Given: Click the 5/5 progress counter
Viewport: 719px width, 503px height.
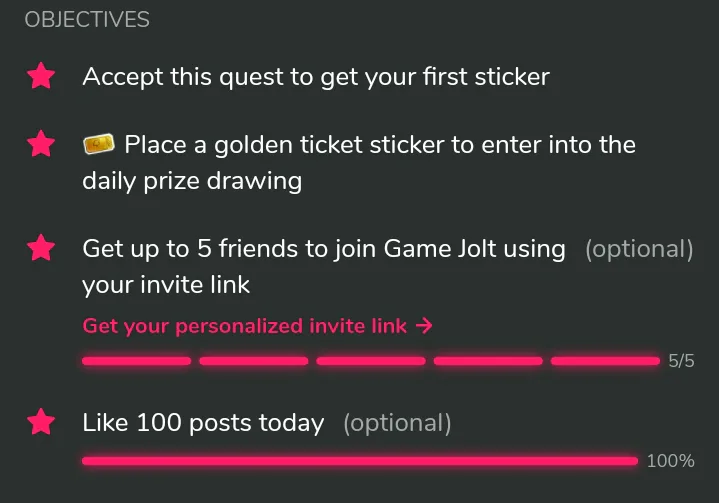Looking at the screenshot, I should [681, 362].
